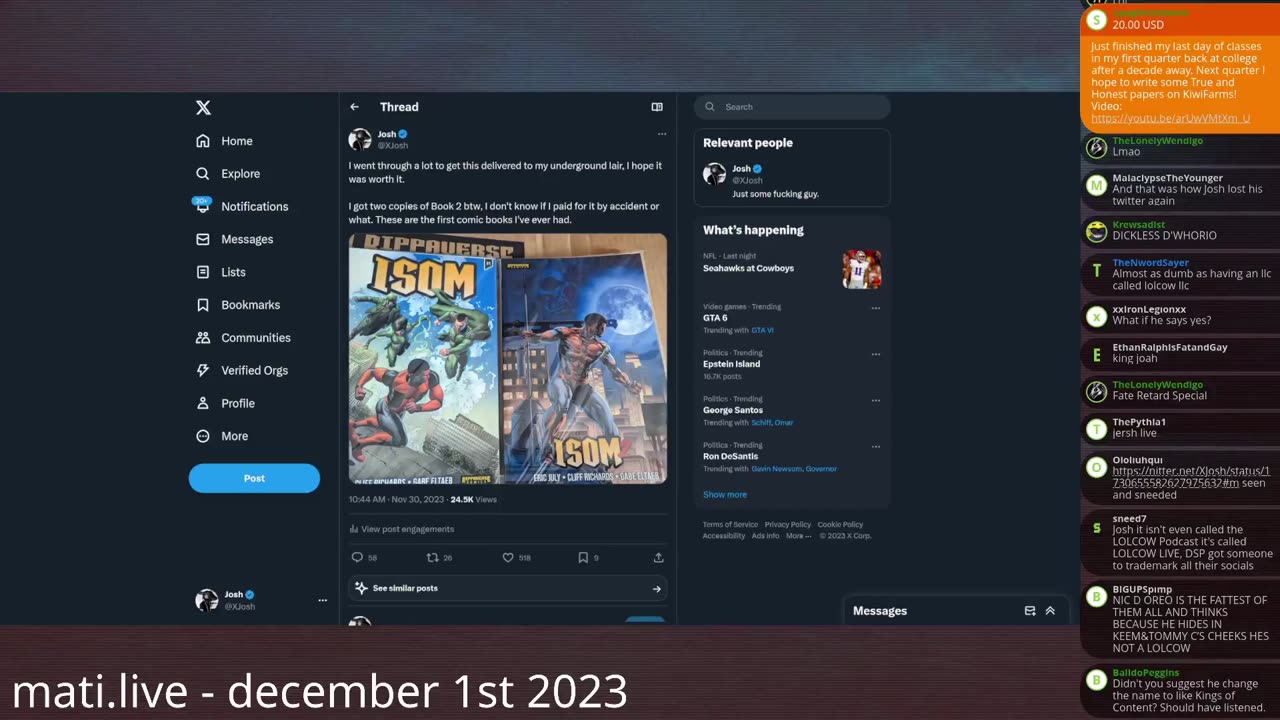This screenshot has width=1280, height=720.
Task: Click the X logo icon
Action: click(203, 108)
